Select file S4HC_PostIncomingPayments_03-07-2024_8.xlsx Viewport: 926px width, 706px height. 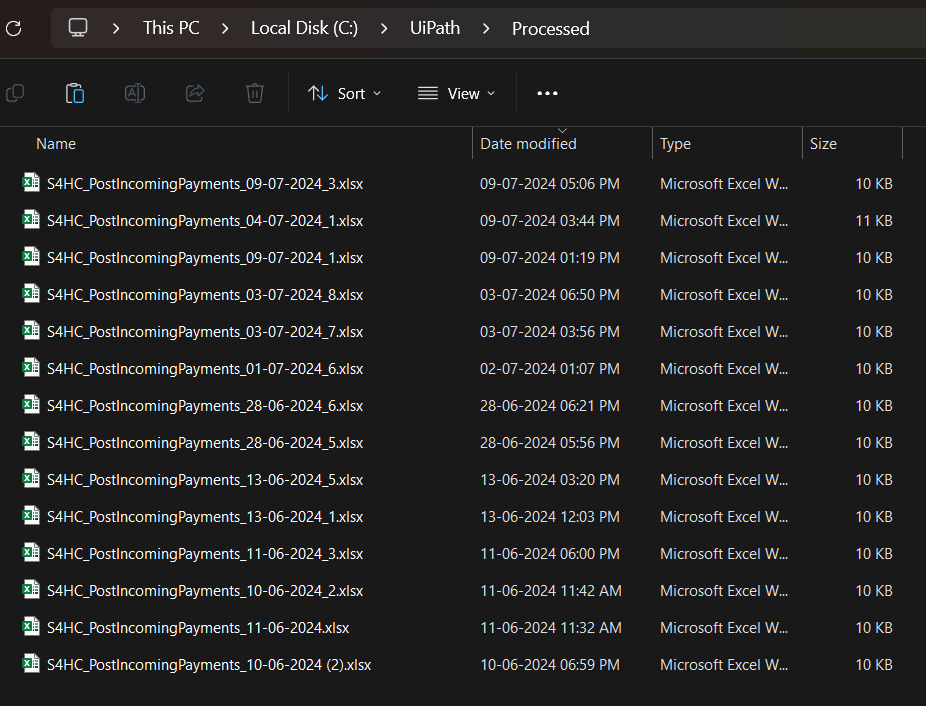[x=205, y=295]
